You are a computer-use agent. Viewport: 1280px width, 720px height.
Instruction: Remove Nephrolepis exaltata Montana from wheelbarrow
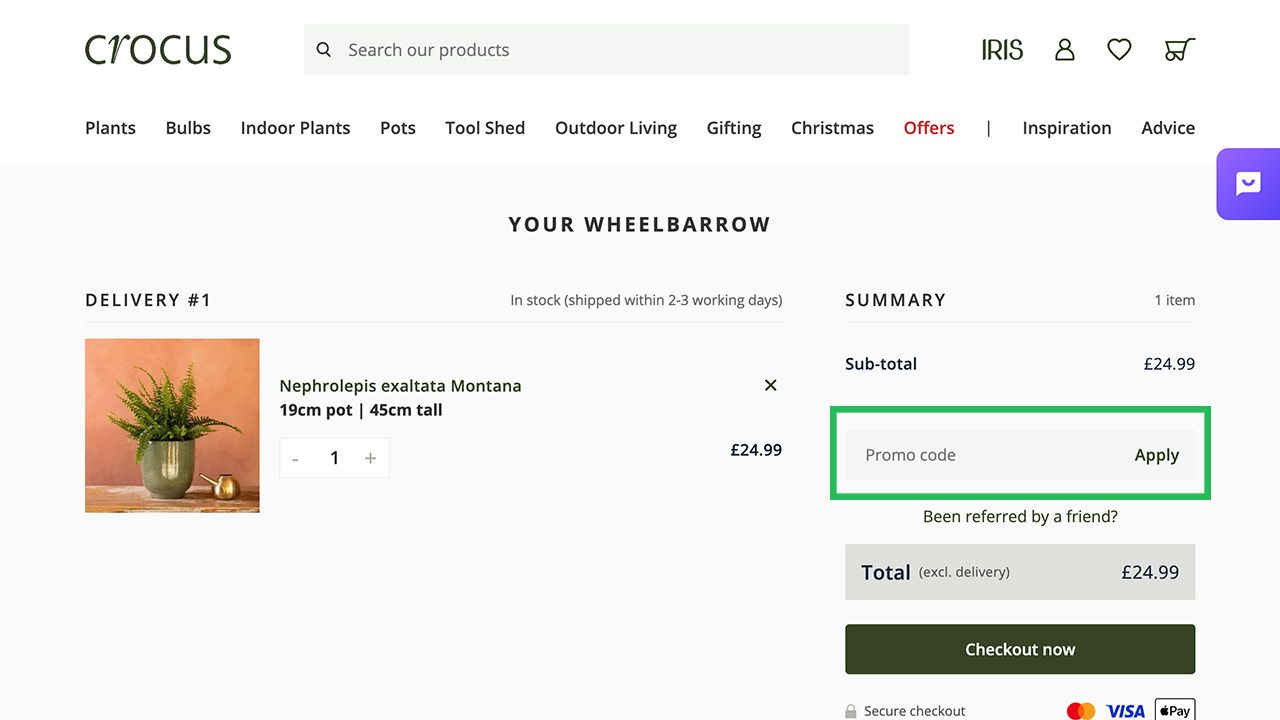(770, 385)
